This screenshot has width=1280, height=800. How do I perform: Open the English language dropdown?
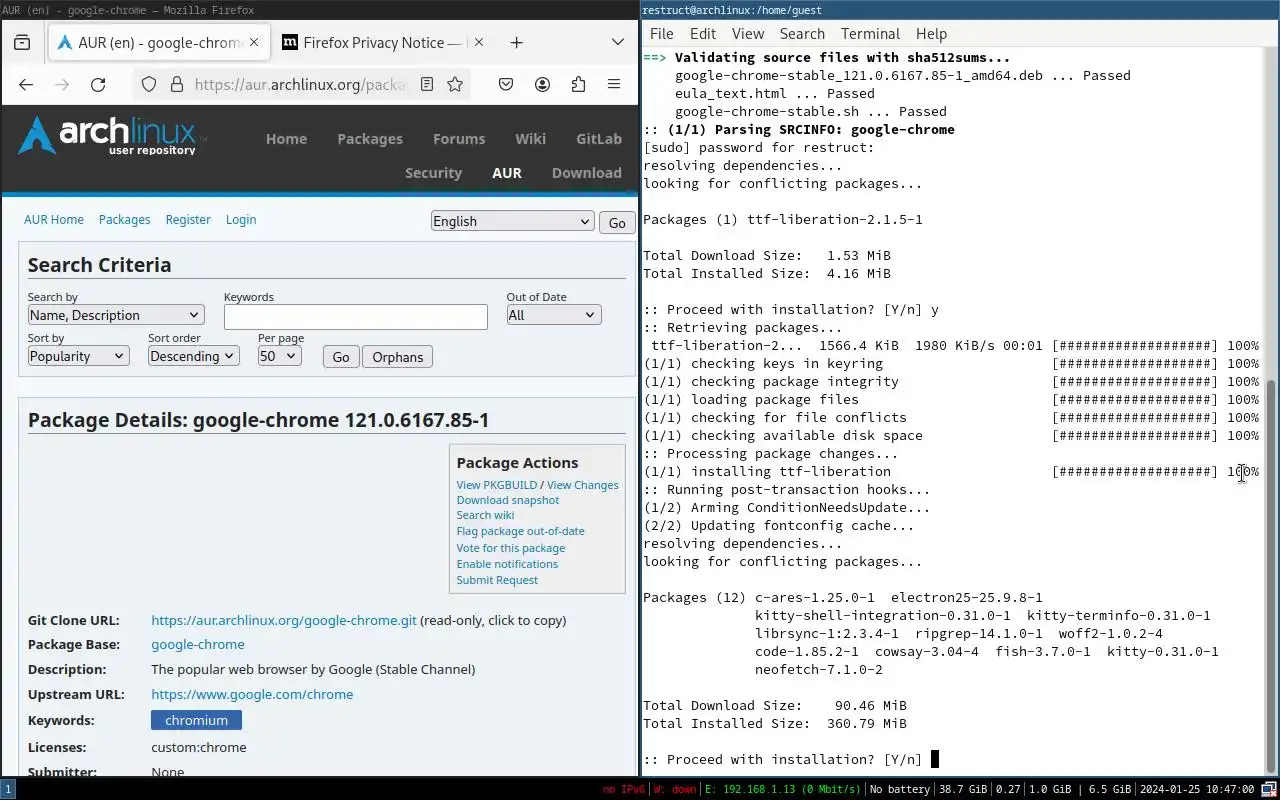point(513,221)
